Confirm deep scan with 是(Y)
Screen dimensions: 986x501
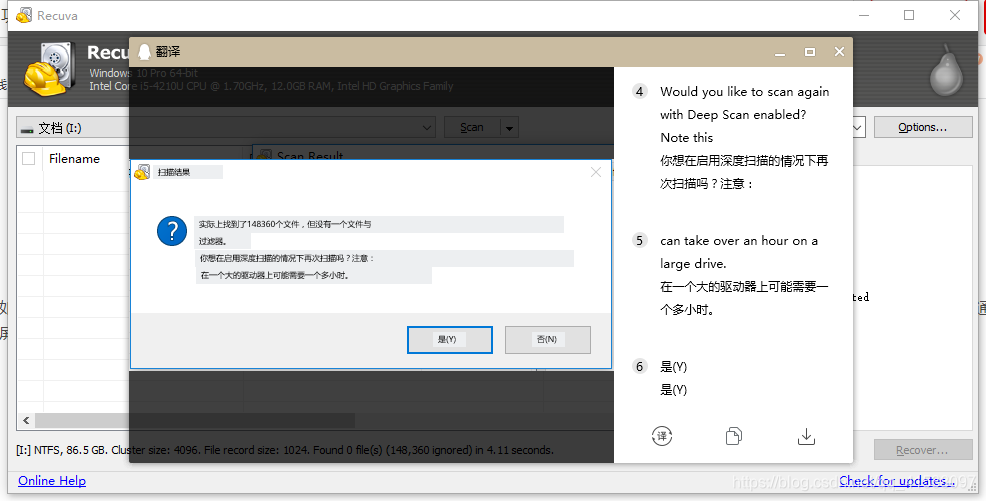[x=450, y=339]
